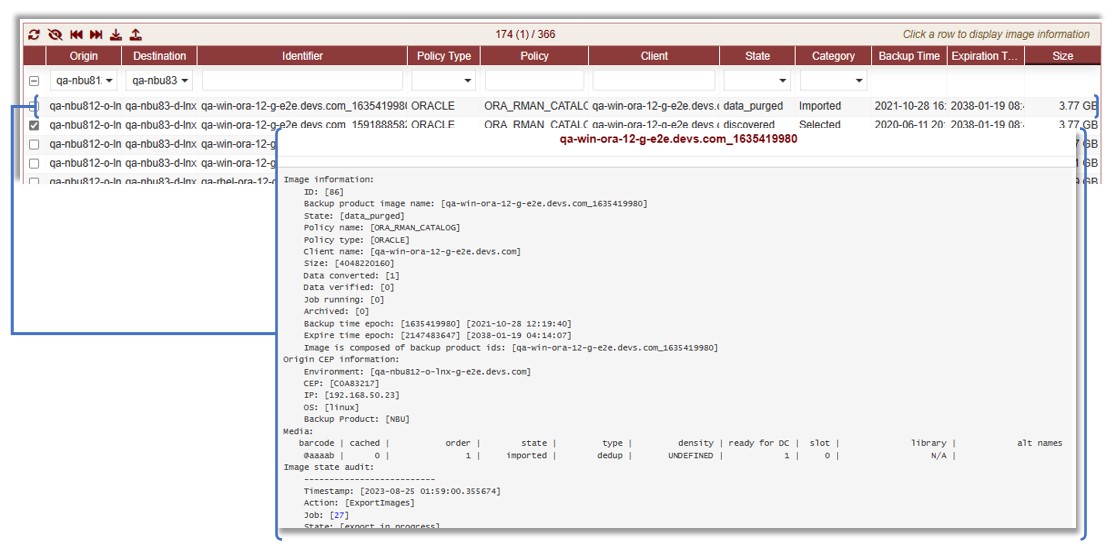Screen dimensions: 1112x557
Task: Sort by the Identifier column header
Action: coord(302,56)
